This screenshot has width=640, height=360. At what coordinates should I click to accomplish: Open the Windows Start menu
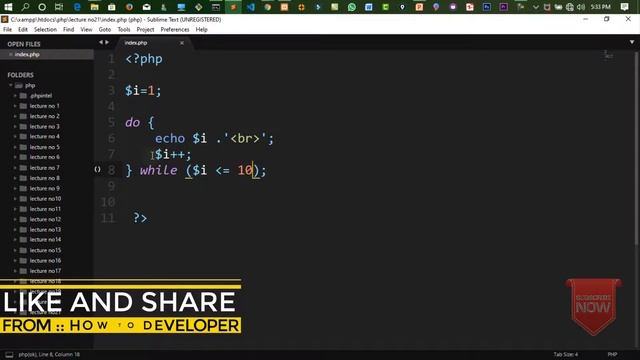[8, 7]
